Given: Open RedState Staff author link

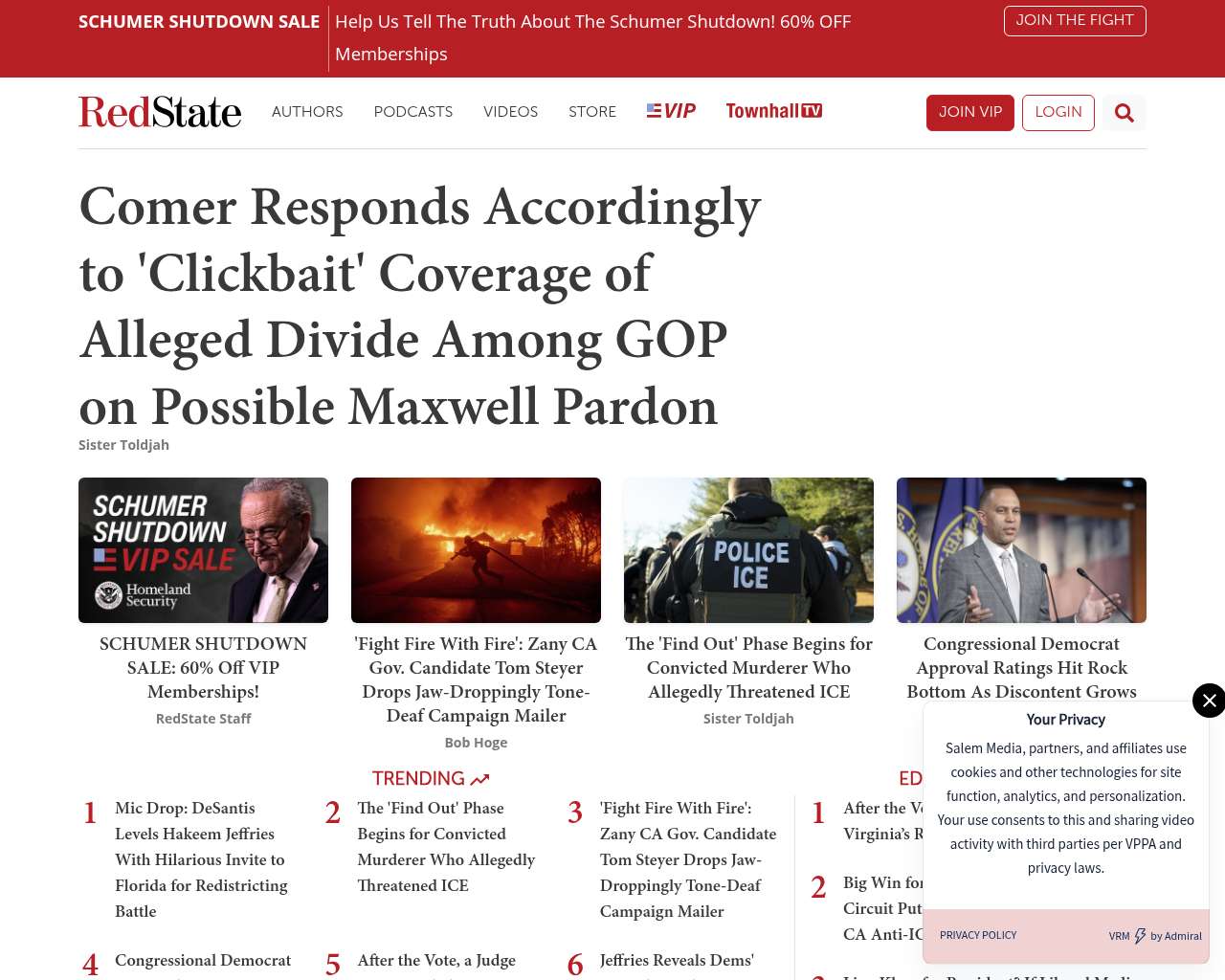Looking at the screenshot, I should [203, 719].
